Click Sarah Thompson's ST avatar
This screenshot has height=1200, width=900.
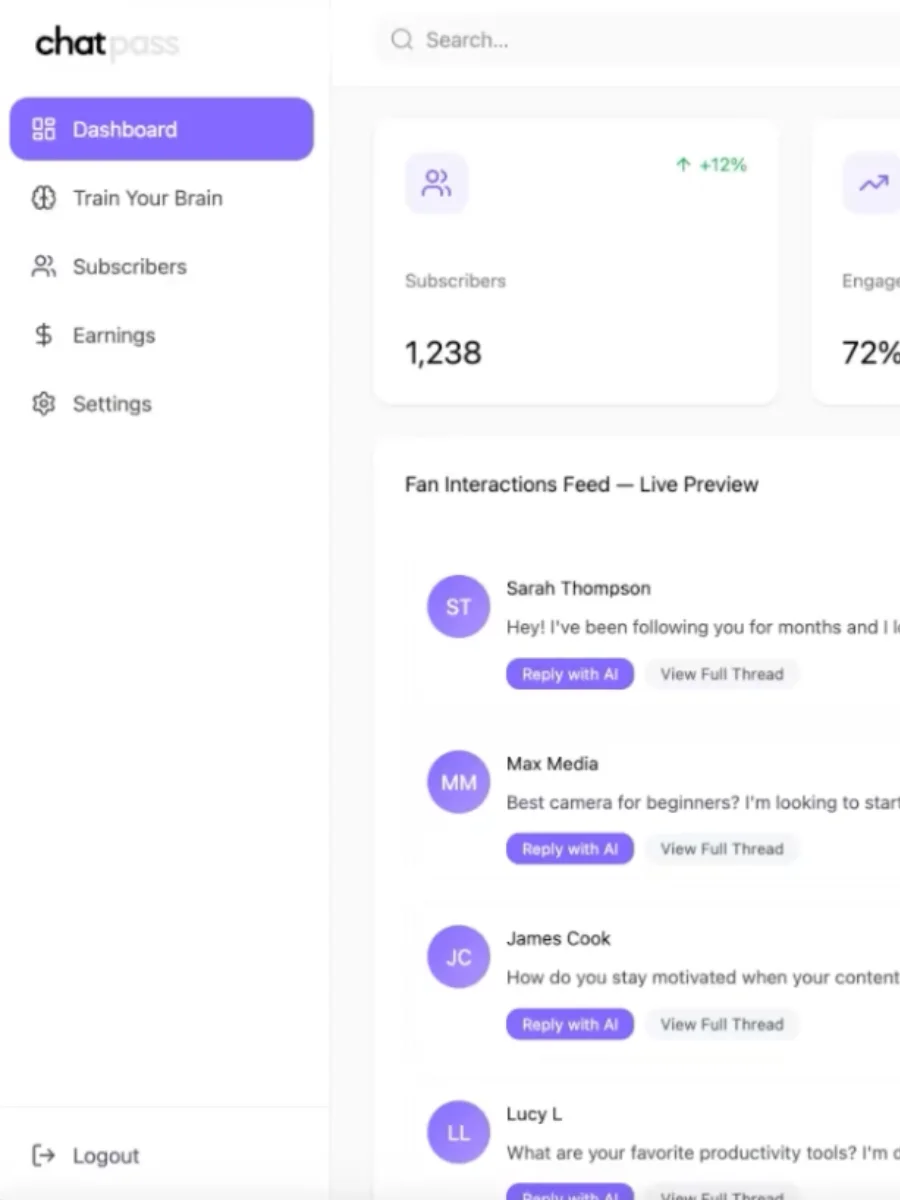(458, 606)
